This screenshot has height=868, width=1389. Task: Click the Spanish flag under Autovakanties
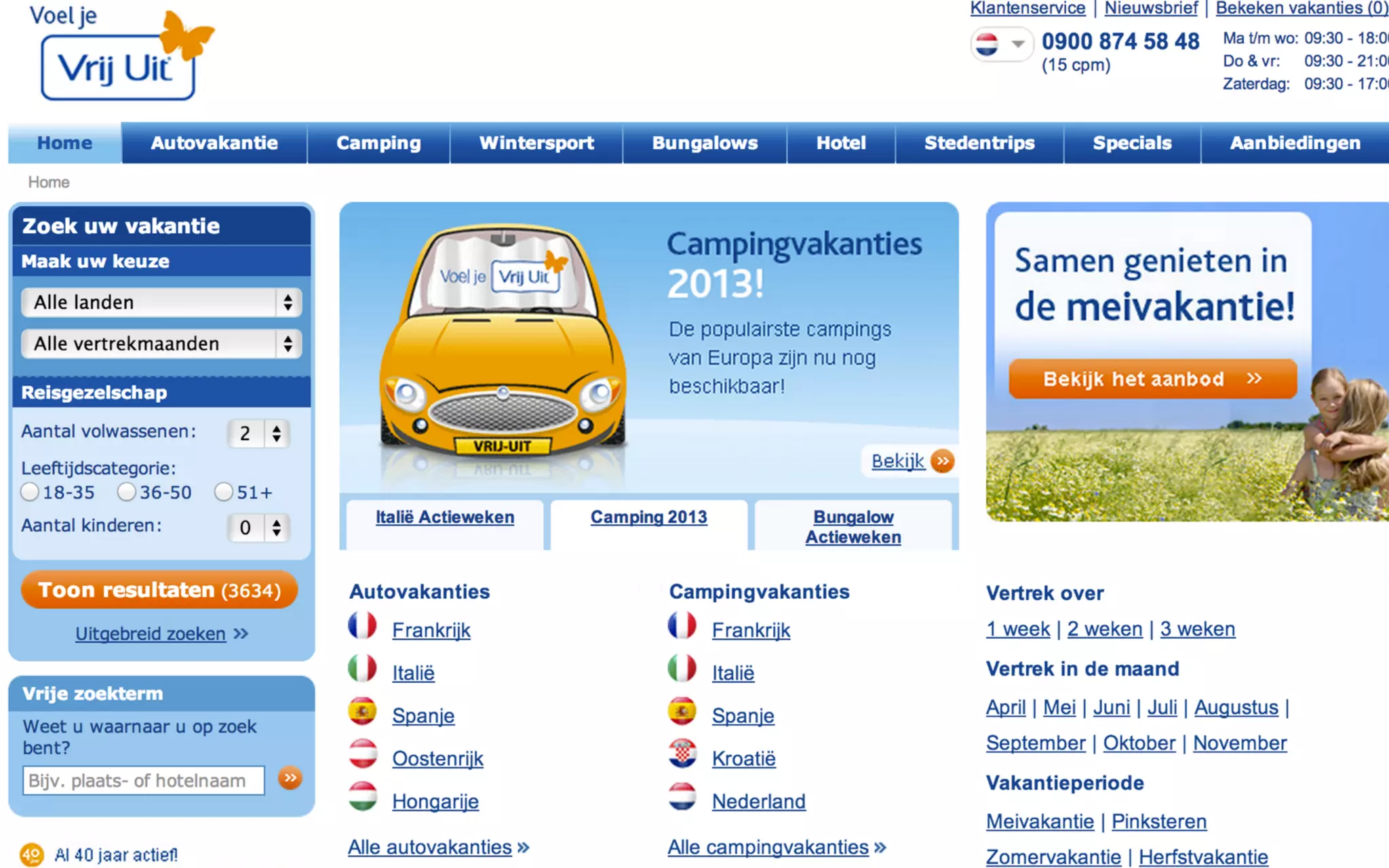(x=362, y=711)
